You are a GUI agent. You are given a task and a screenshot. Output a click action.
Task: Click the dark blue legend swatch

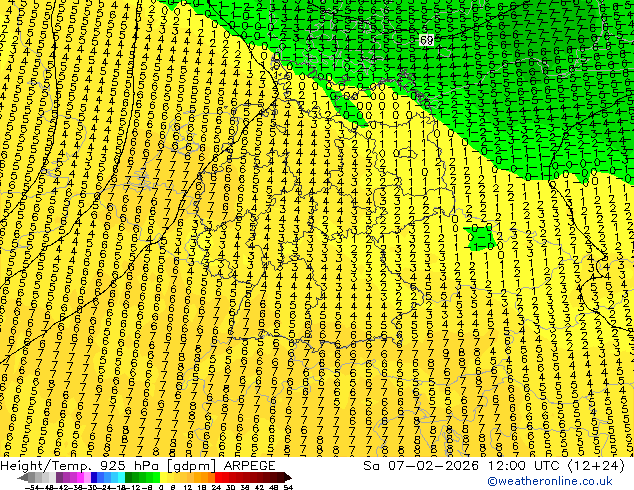coord(94,477)
